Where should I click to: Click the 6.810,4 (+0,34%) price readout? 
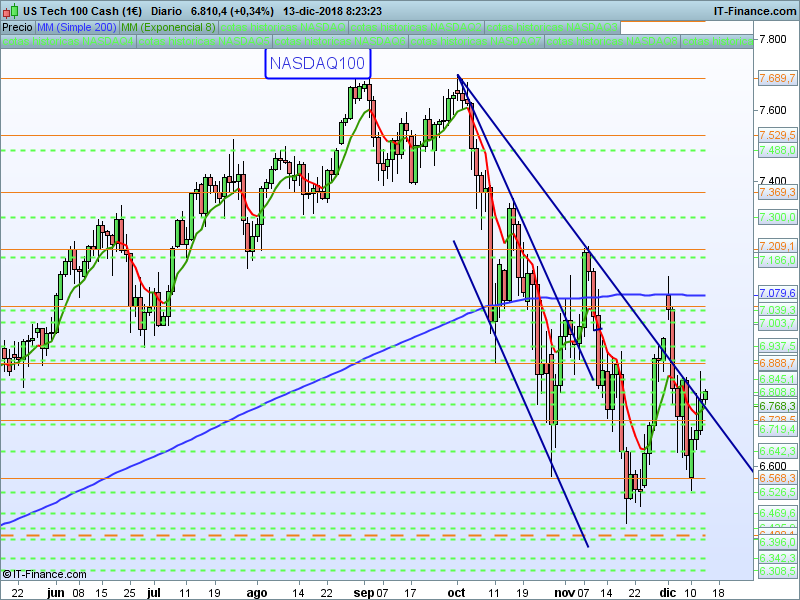click(x=232, y=11)
